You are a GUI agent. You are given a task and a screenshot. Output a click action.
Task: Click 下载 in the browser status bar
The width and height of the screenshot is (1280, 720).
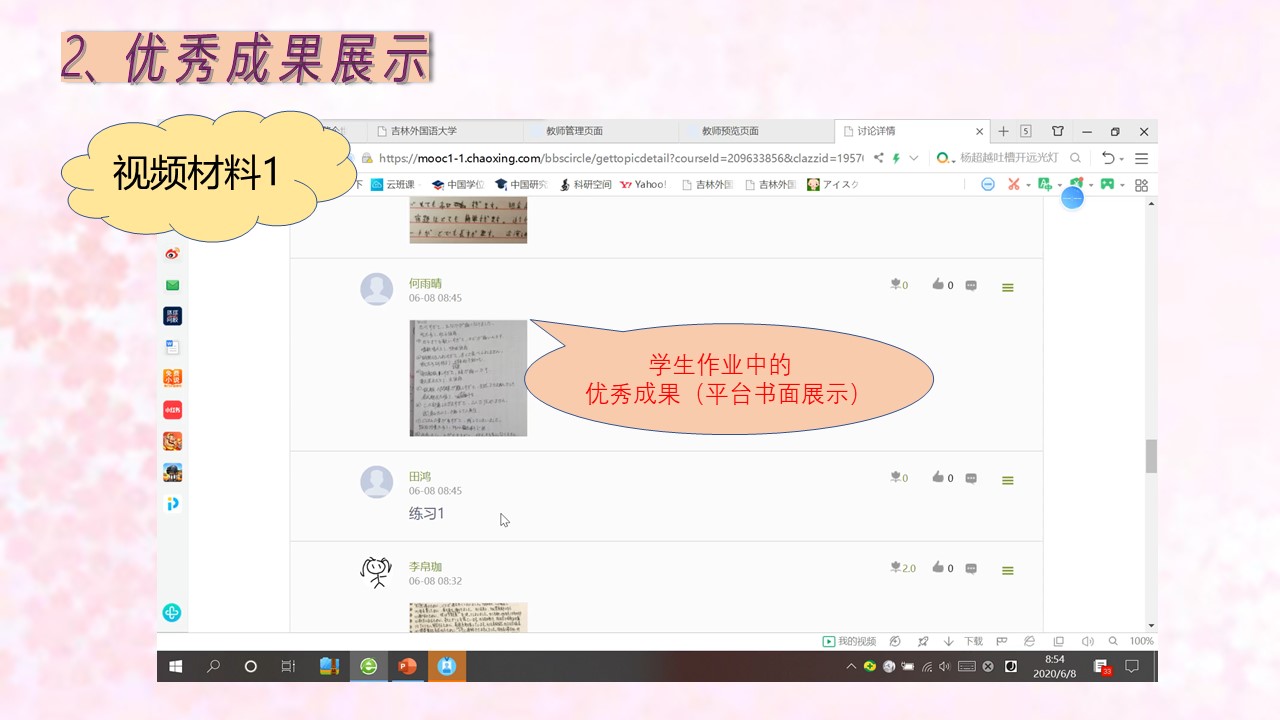pyautogui.click(x=973, y=641)
